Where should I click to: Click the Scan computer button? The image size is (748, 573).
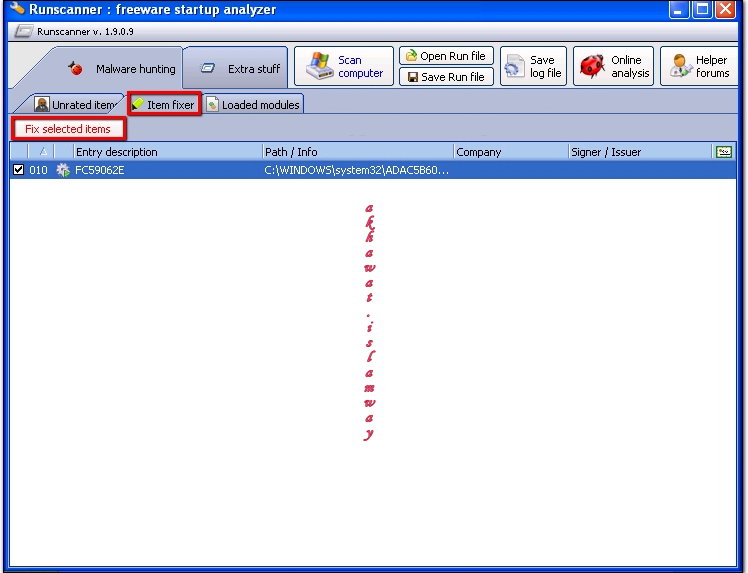[344, 66]
